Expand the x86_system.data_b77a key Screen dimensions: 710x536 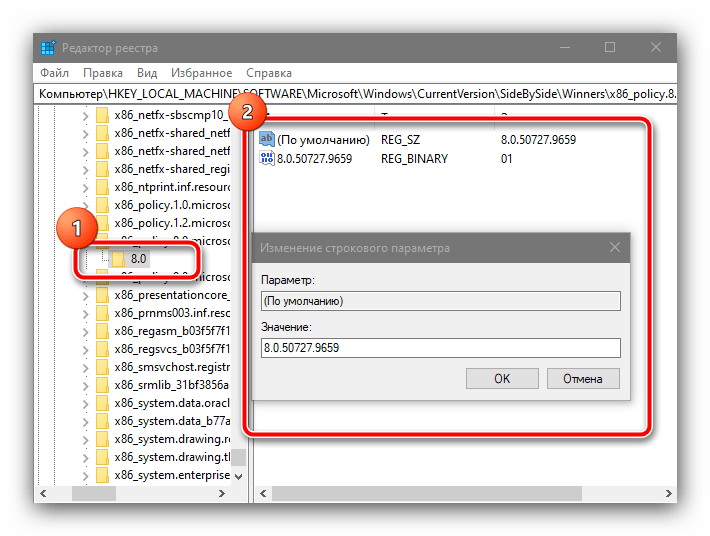[86, 421]
